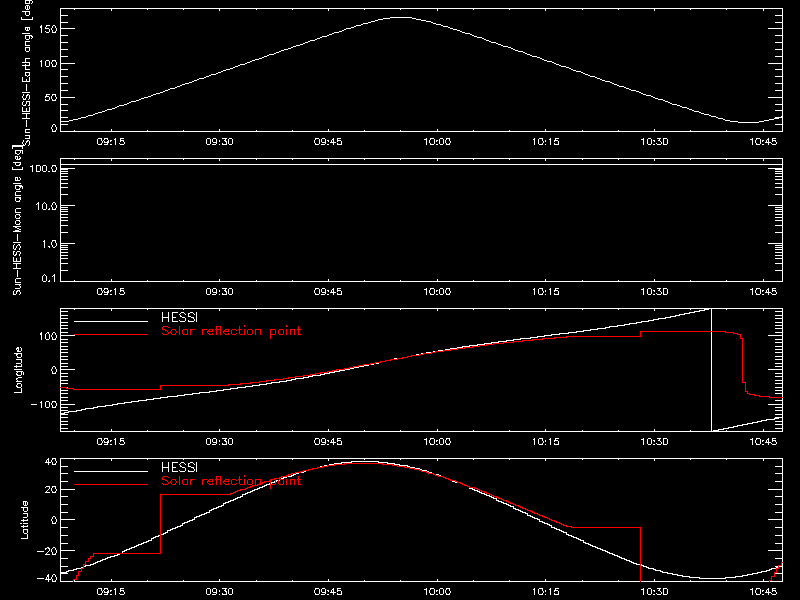The image size is (800, 600).
Task: Click 10:00 time label under Moon angle plot
Action: pyautogui.click(x=437, y=292)
